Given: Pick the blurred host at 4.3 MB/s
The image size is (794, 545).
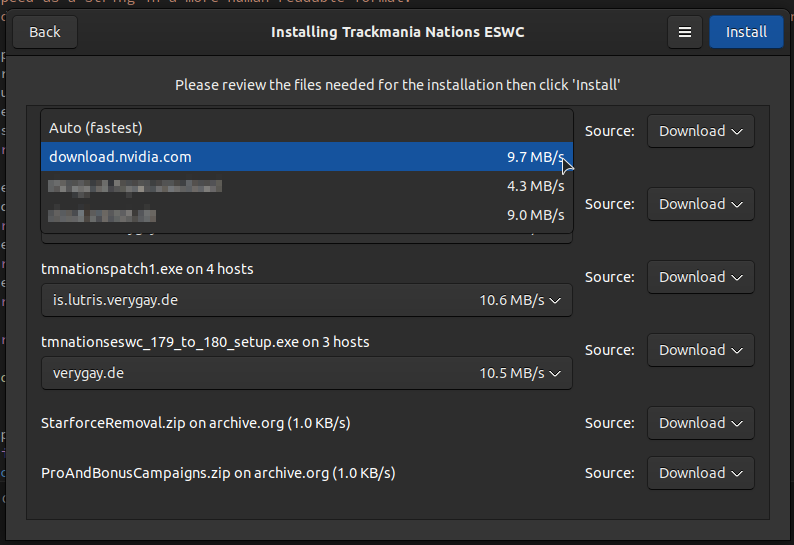Looking at the screenshot, I should click(x=307, y=186).
